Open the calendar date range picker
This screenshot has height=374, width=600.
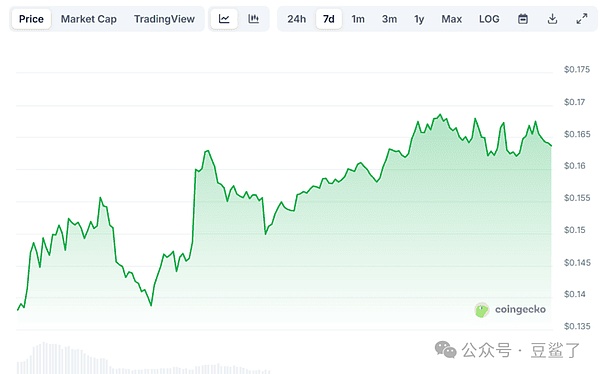pos(523,19)
